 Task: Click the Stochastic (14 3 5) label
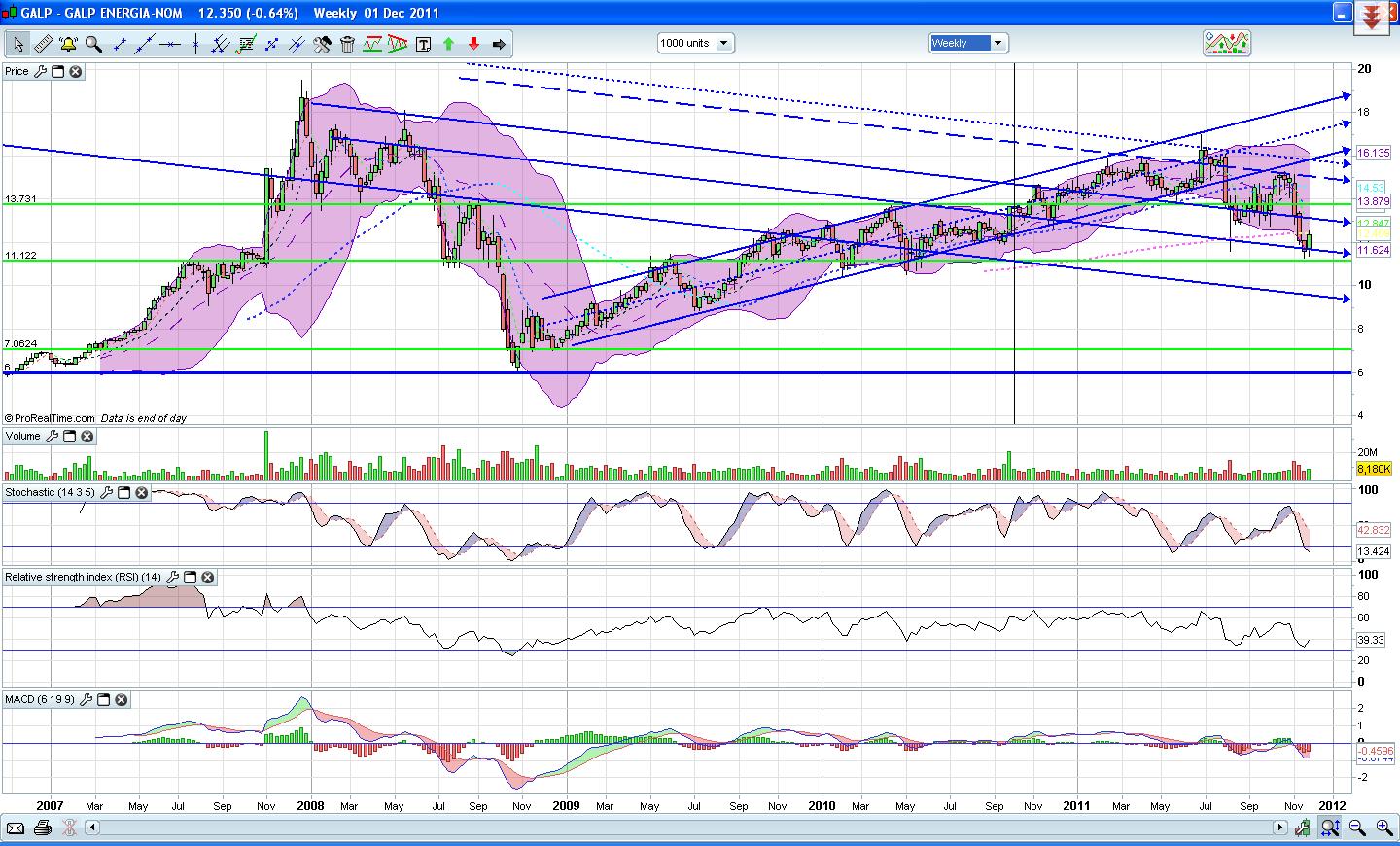tap(51, 493)
